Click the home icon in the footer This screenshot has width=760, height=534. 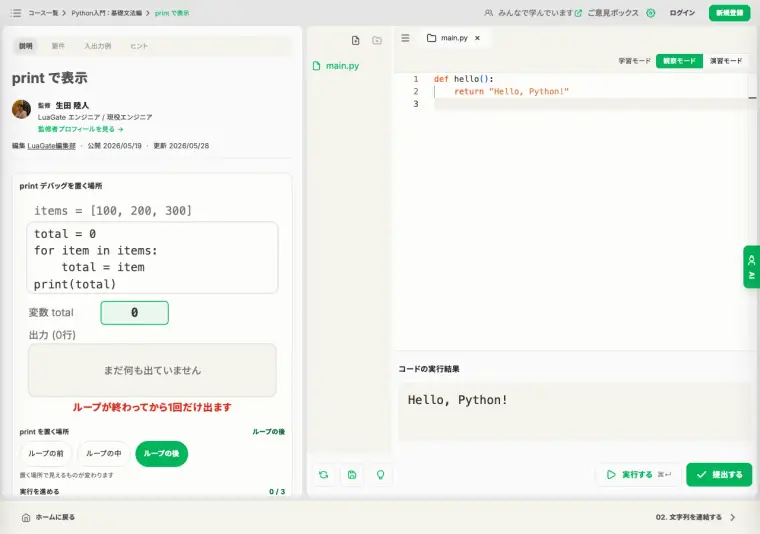point(26,518)
